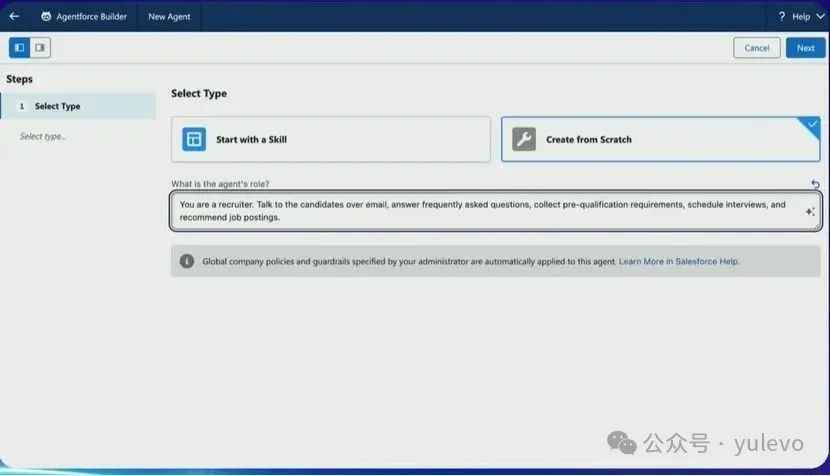
Task: Choose the Start with a Skill card
Action: click(331, 139)
